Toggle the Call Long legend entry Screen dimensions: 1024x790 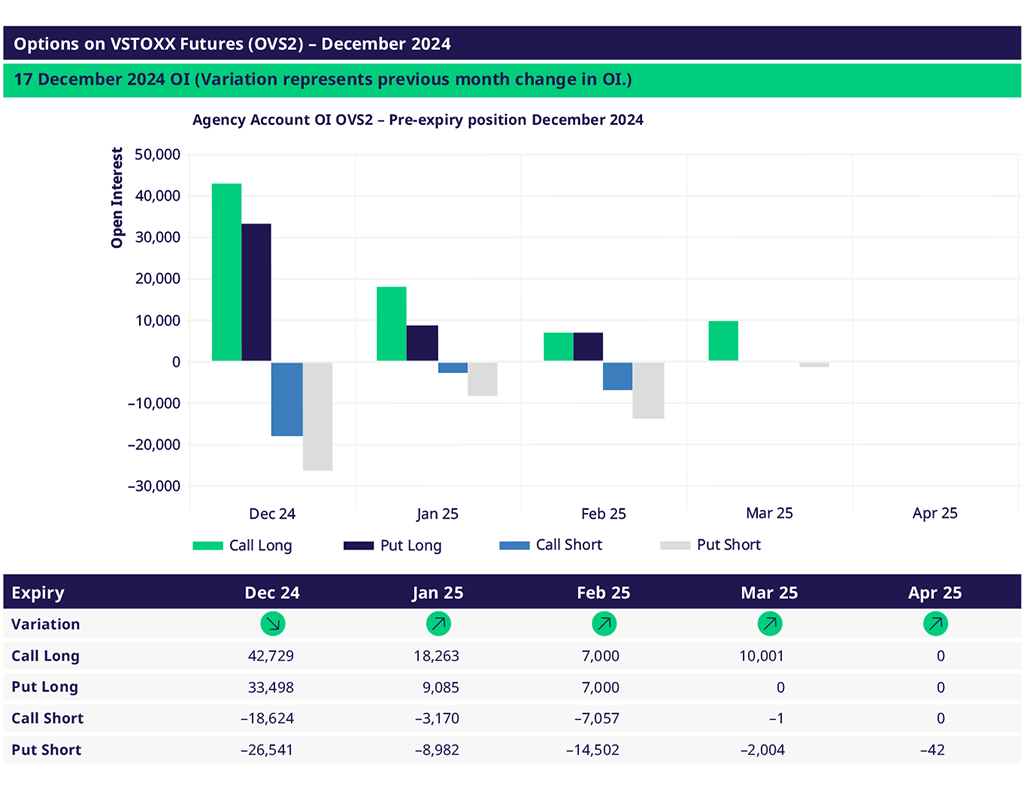pos(242,545)
